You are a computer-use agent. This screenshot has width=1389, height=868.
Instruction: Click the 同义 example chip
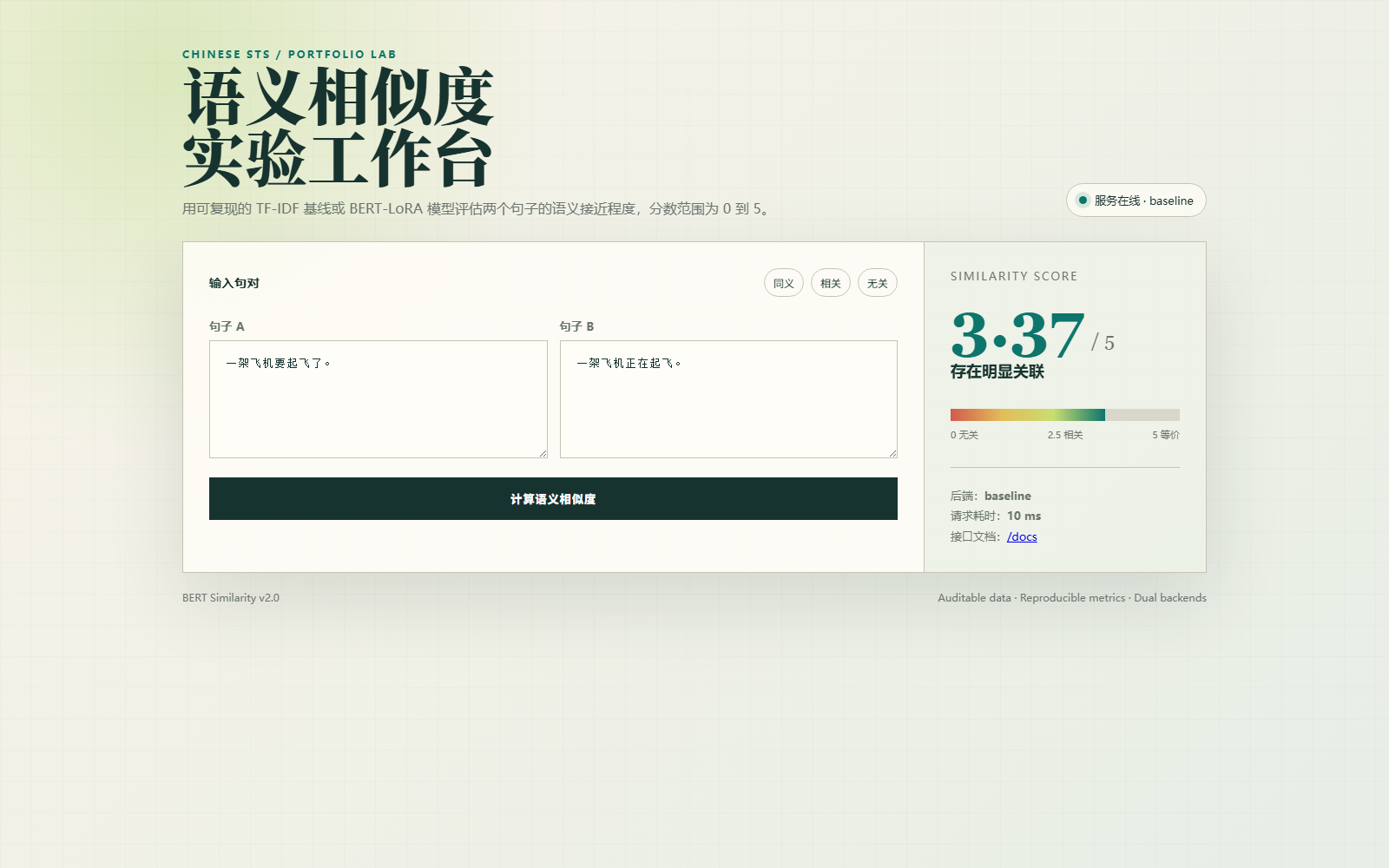click(783, 283)
